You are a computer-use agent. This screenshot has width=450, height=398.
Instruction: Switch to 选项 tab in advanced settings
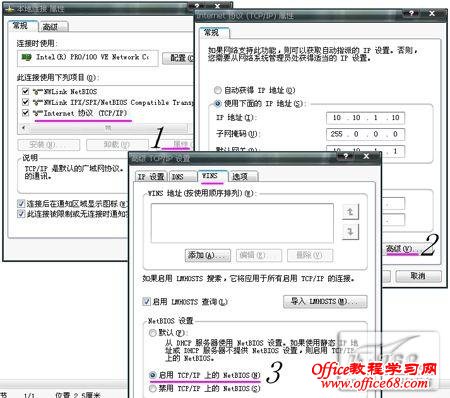pos(243,177)
